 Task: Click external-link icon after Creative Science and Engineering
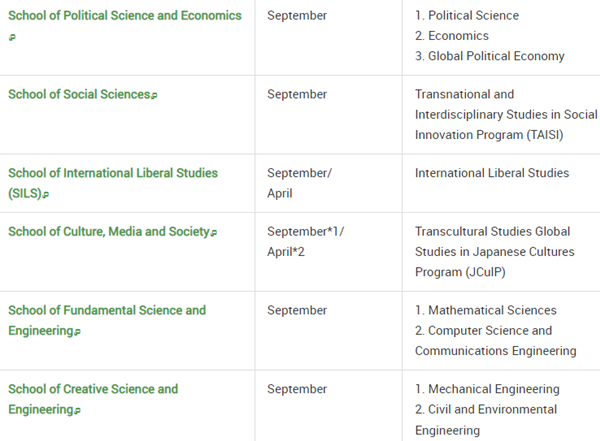(x=77, y=411)
